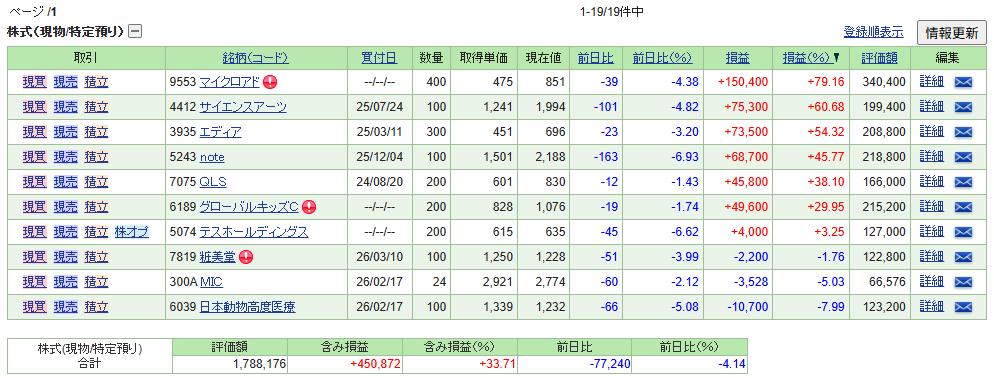This screenshot has height=378, width=994.
Task: Click the red alert icon next to 粧美堂
Action: 247,257
